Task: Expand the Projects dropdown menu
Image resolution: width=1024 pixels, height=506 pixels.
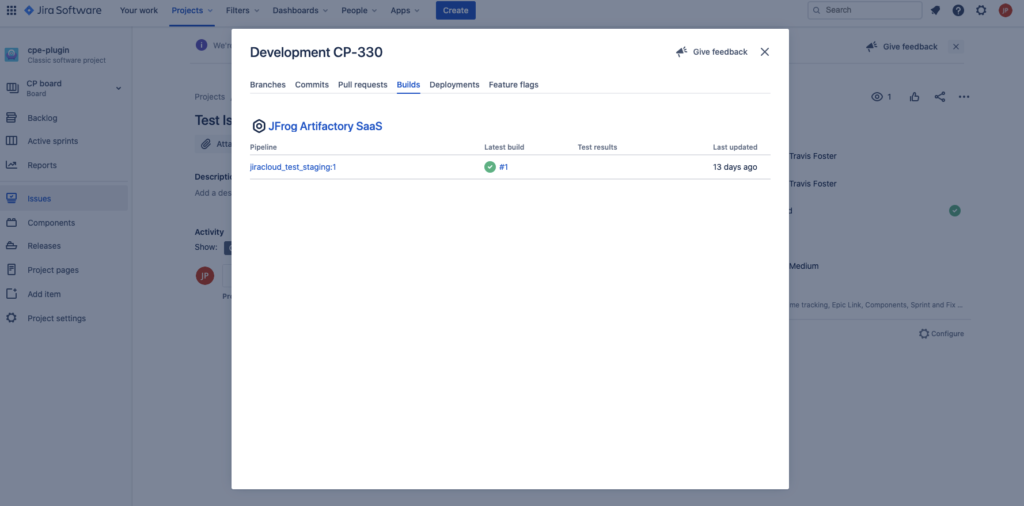Action: 192,10
